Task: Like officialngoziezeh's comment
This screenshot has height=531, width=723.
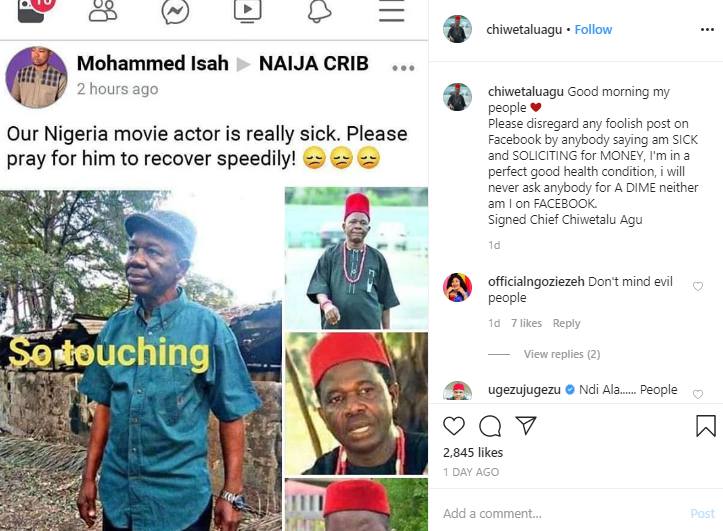Action: 697,287
